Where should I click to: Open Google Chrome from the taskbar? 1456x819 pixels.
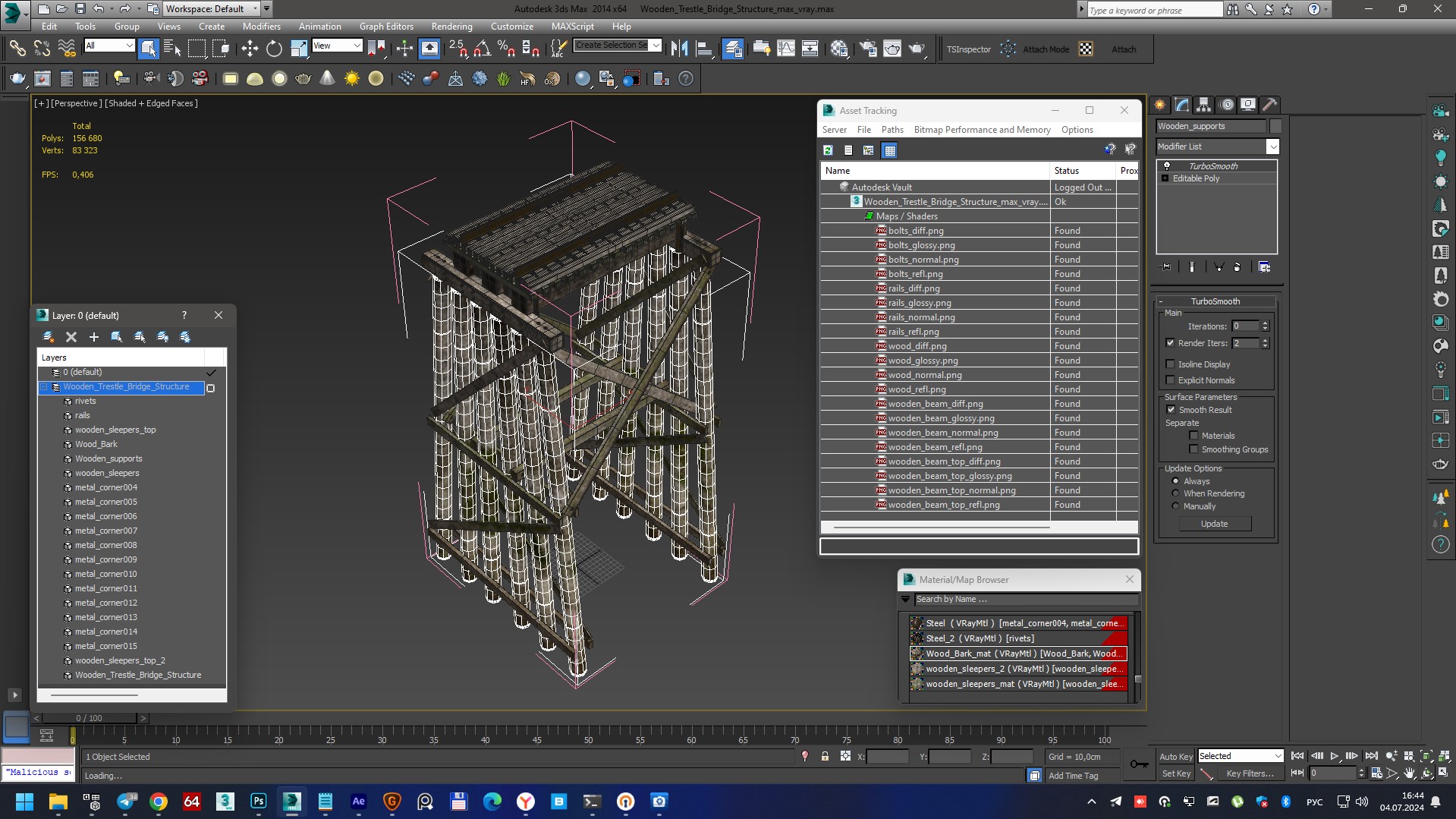tap(159, 801)
